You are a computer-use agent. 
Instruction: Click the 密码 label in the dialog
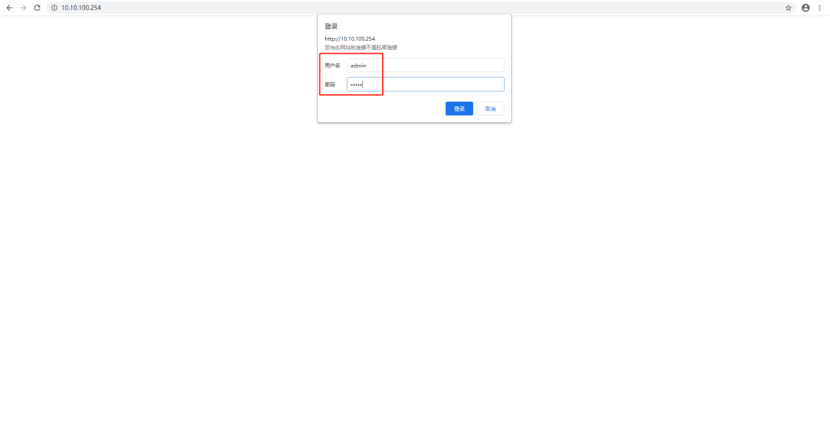pyautogui.click(x=329, y=85)
